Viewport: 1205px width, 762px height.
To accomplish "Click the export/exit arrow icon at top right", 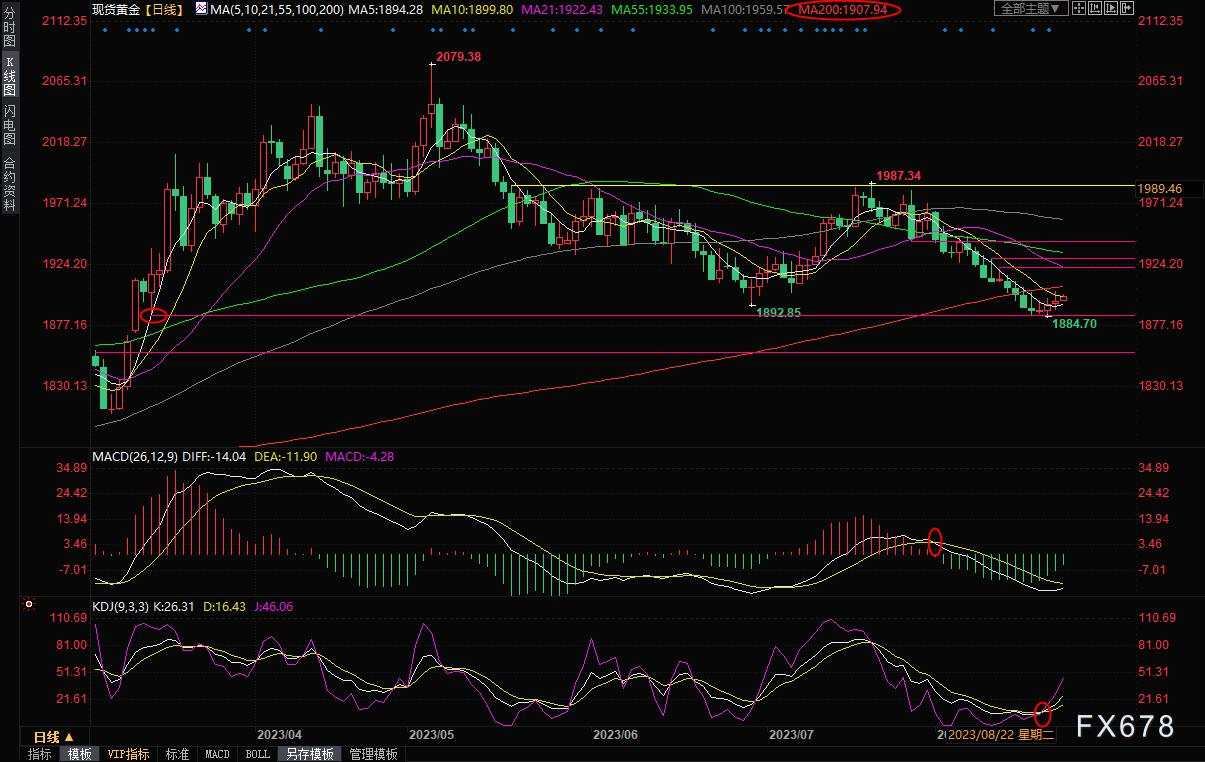I will tap(1127, 8).
